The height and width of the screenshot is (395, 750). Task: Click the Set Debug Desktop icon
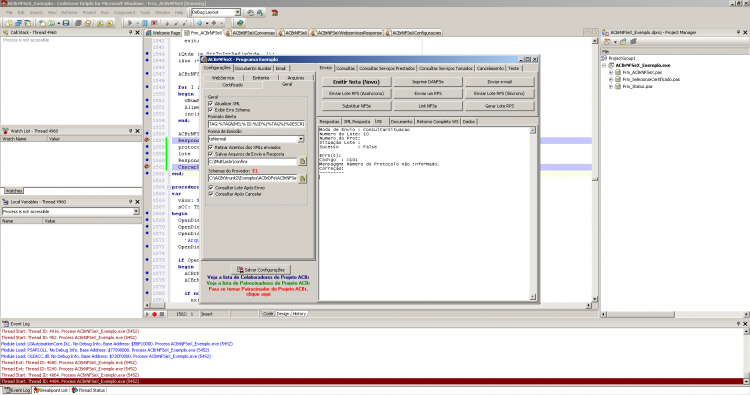tap(260, 12)
